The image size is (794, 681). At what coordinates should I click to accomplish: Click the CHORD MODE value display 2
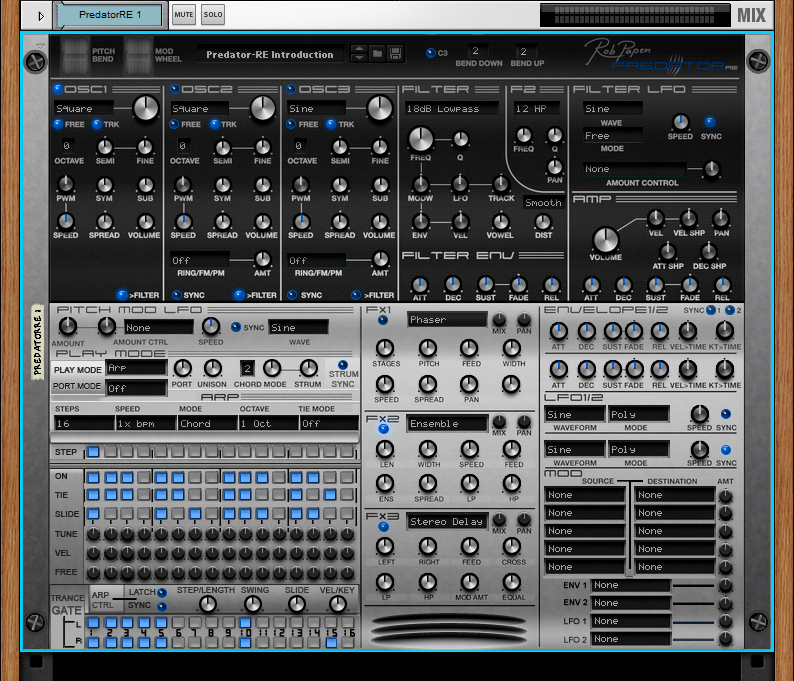pyautogui.click(x=247, y=369)
